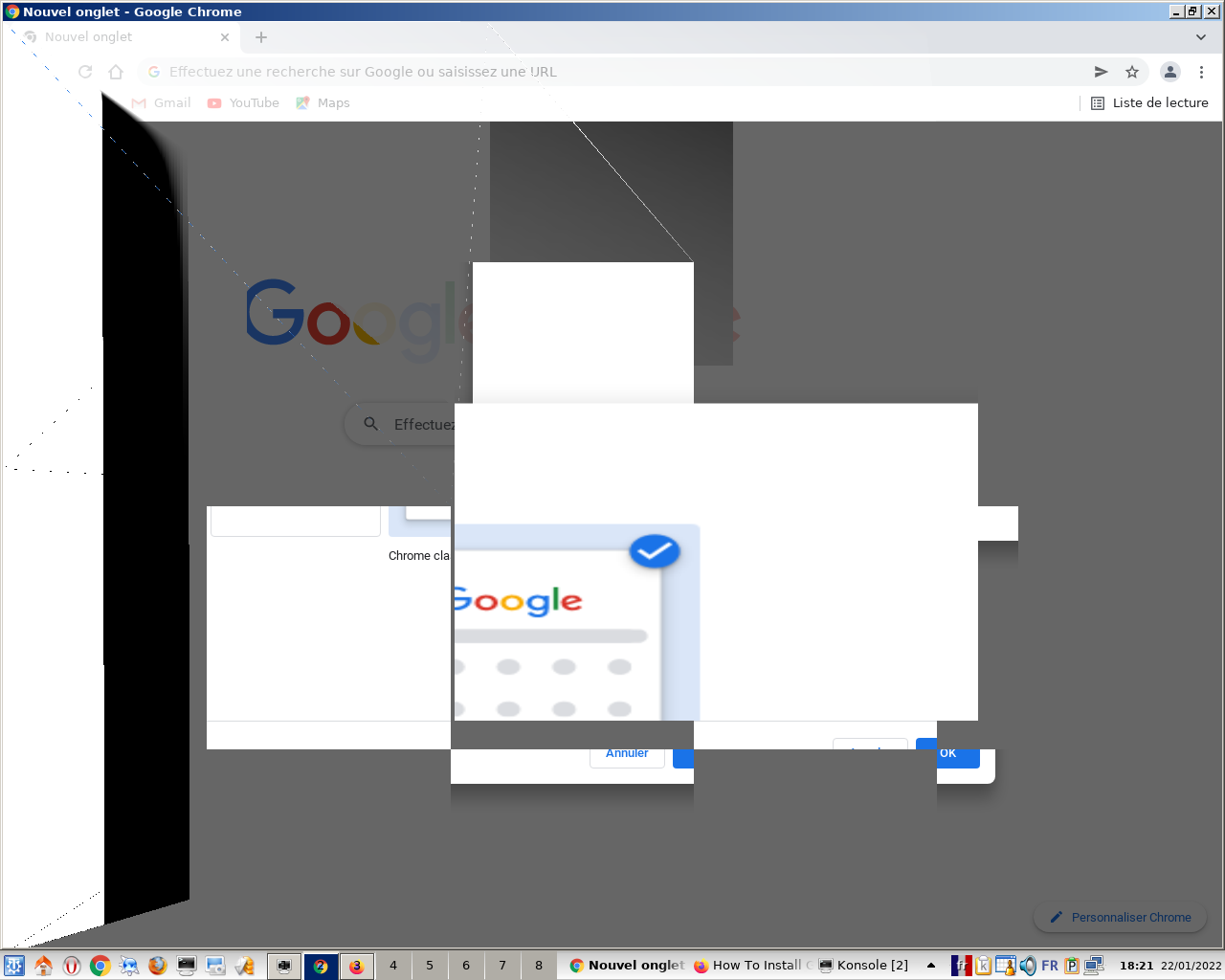The image size is (1225, 980).
Task: Switch to virtual desktop 8
Action: pyautogui.click(x=539, y=966)
